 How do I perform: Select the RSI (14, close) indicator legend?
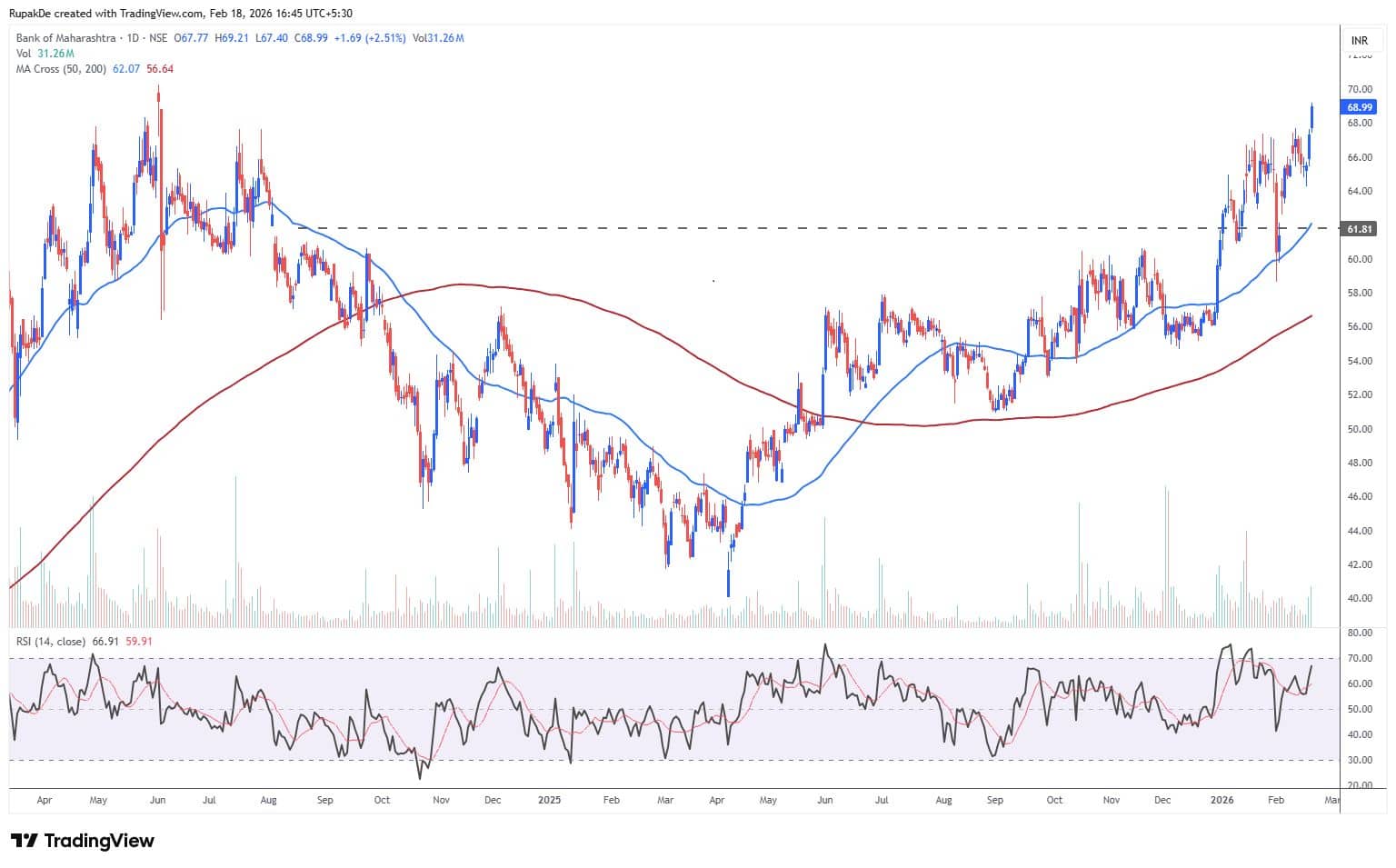coord(51,642)
